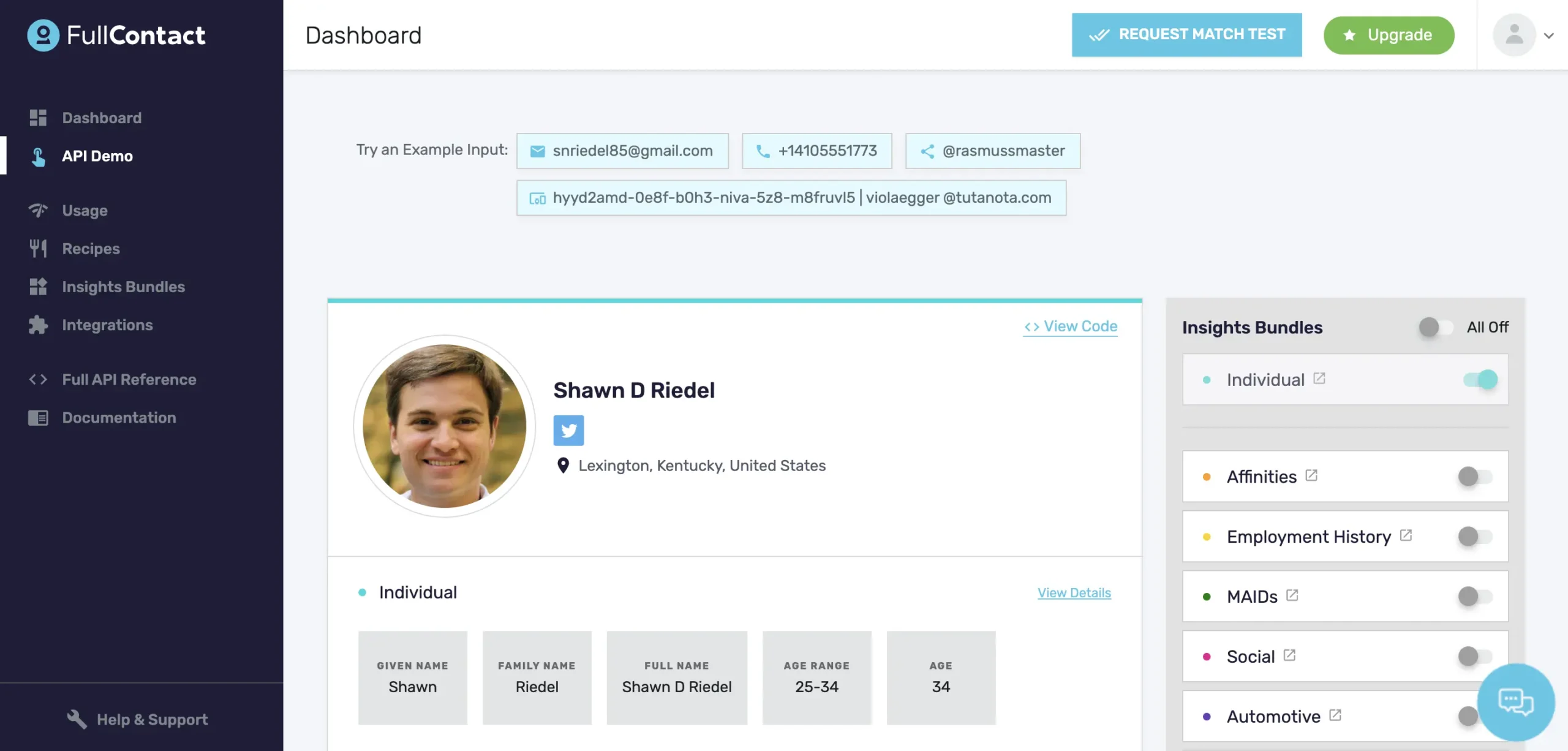Open Automotive bundle external link icon

click(1335, 715)
